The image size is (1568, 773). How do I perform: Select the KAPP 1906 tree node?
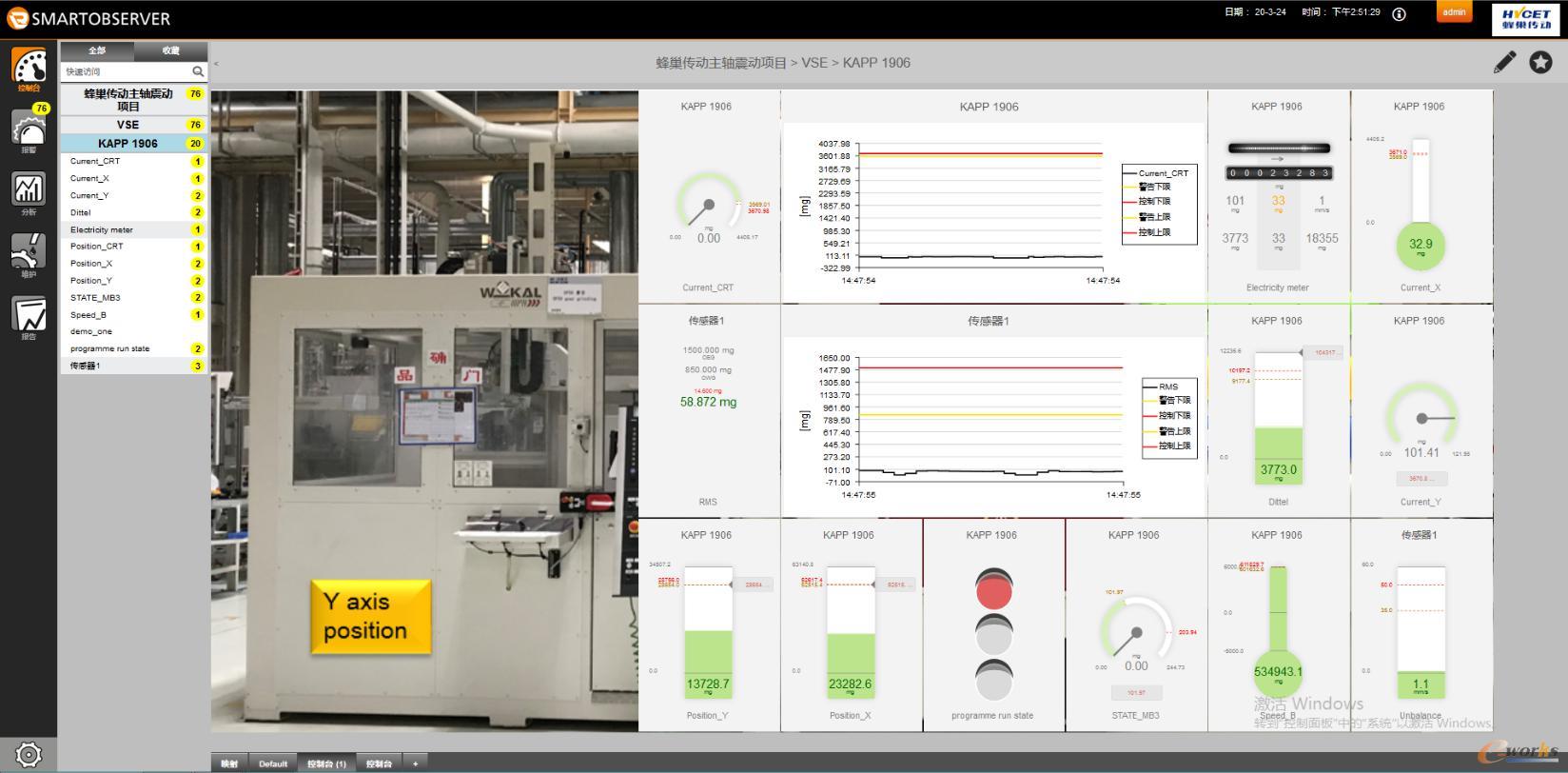click(134, 144)
